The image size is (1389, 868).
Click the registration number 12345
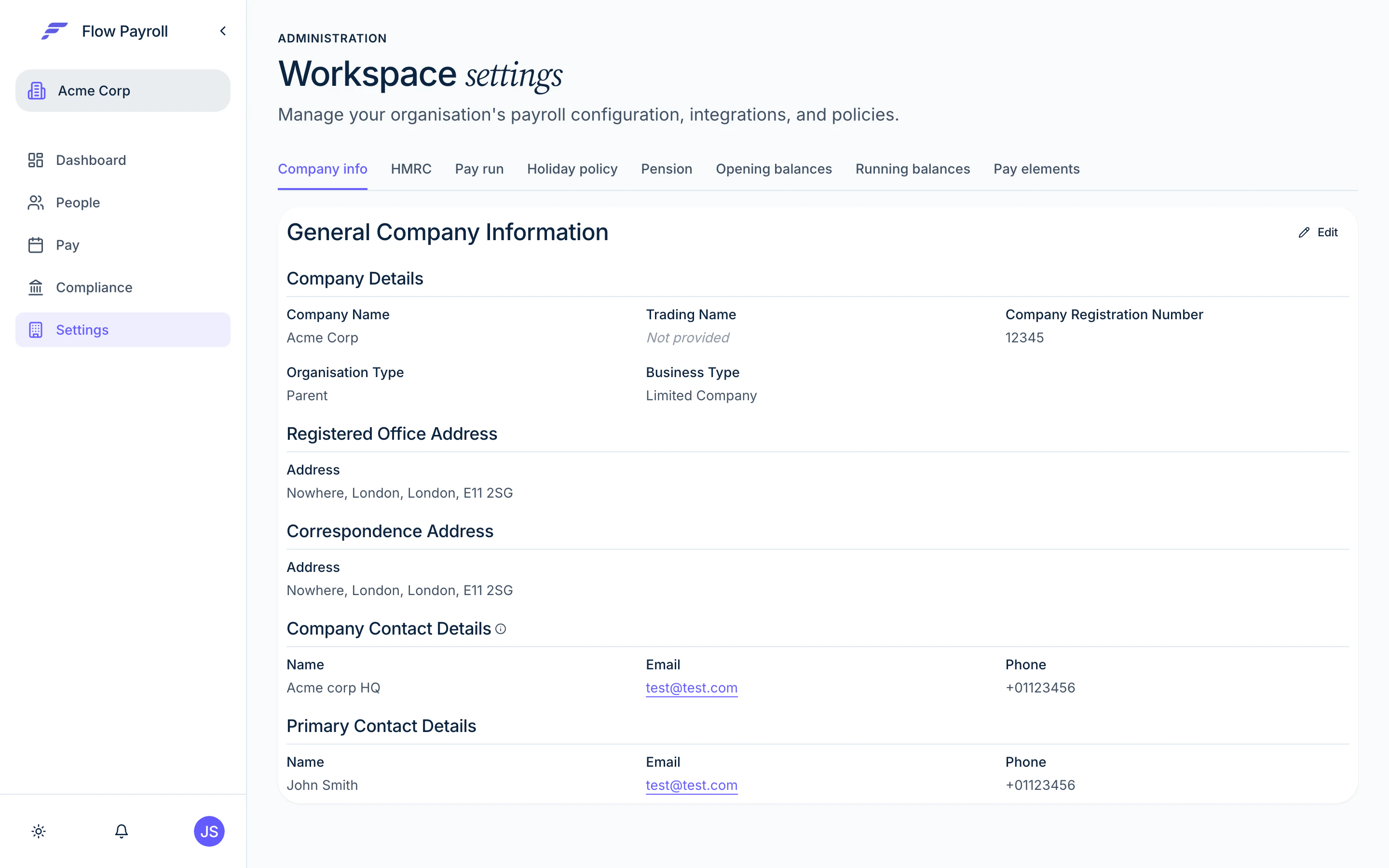click(x=1024, y=338)
